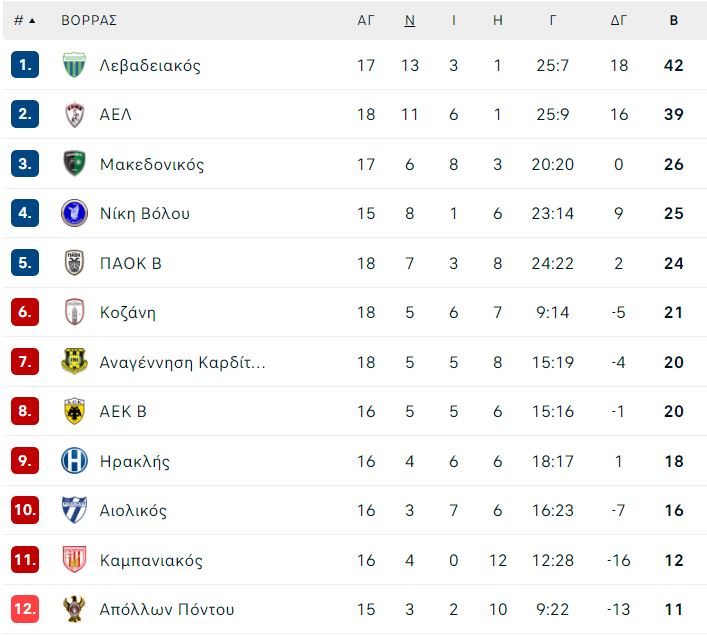Click the Απόλλων Πόντου club crest

(x=74, y=609)
